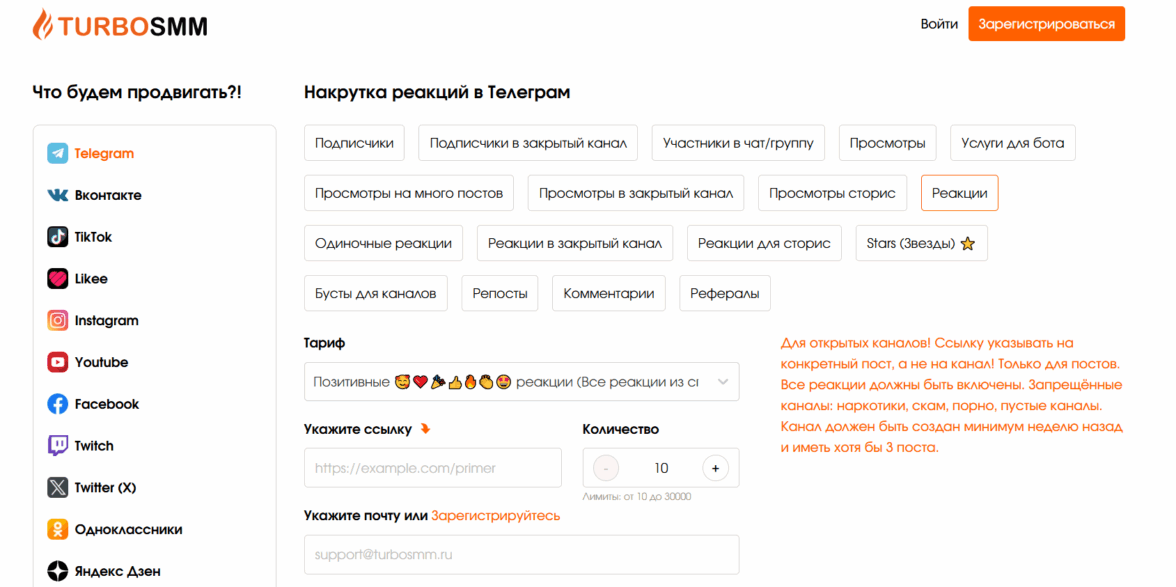Click the heading Что будем продвигать?!
The image size is (1176, 587).
pyautogui.click(x=137, y=92)
